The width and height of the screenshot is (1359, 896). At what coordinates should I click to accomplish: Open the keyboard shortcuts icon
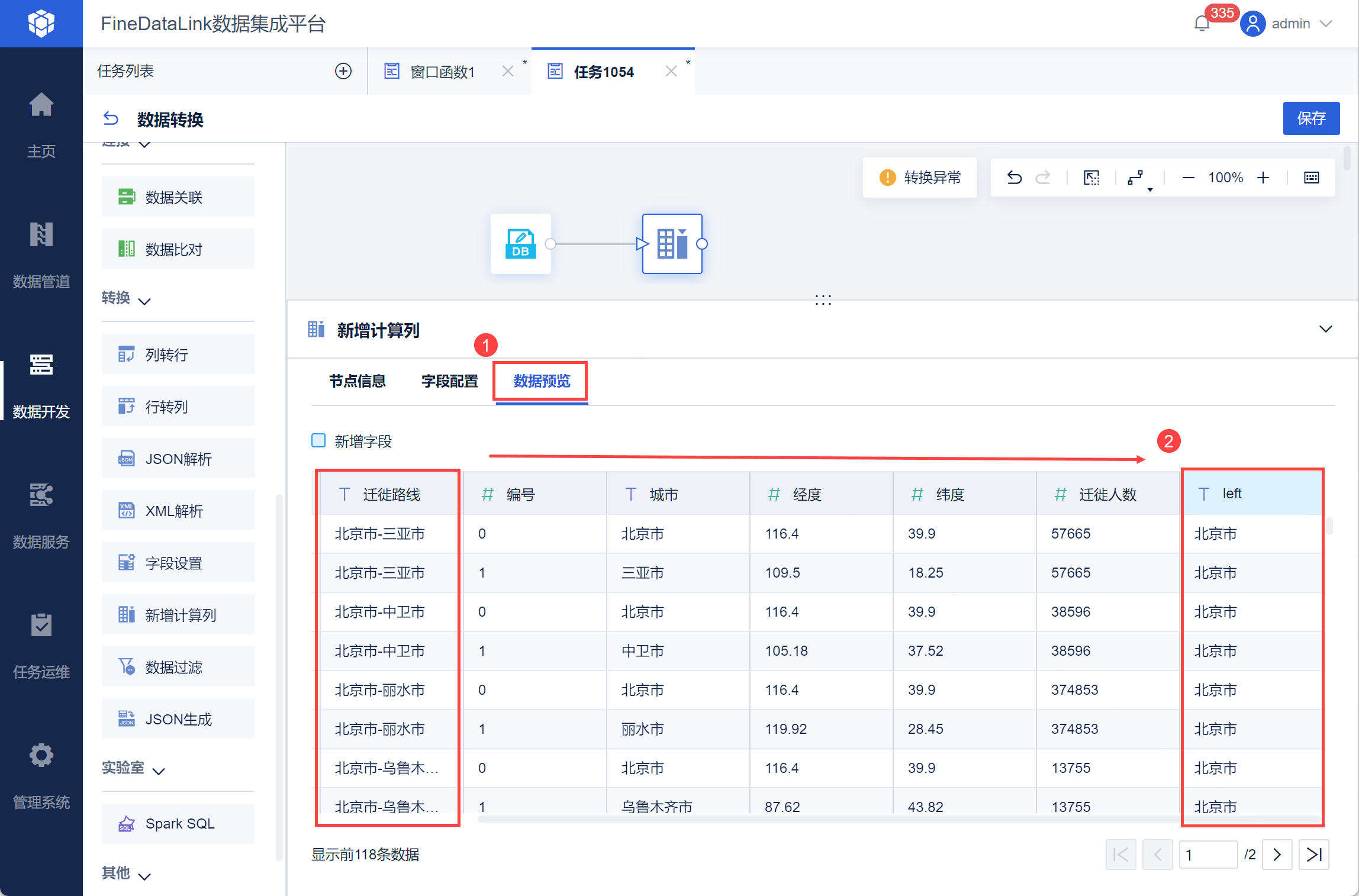pyautogui.click(x=1312, y=178)
